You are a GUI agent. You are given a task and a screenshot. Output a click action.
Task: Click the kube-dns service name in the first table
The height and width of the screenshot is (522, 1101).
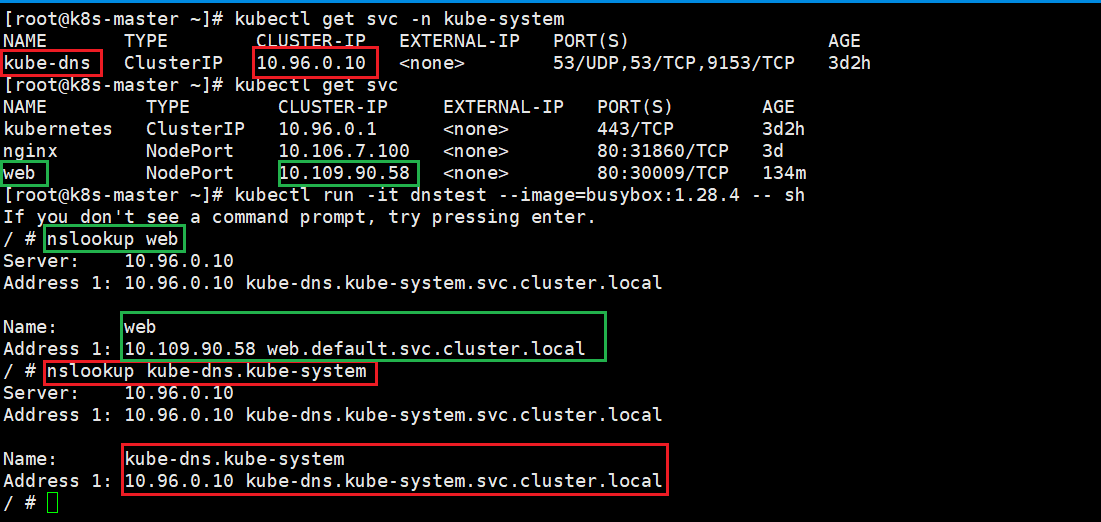(52, 63)
